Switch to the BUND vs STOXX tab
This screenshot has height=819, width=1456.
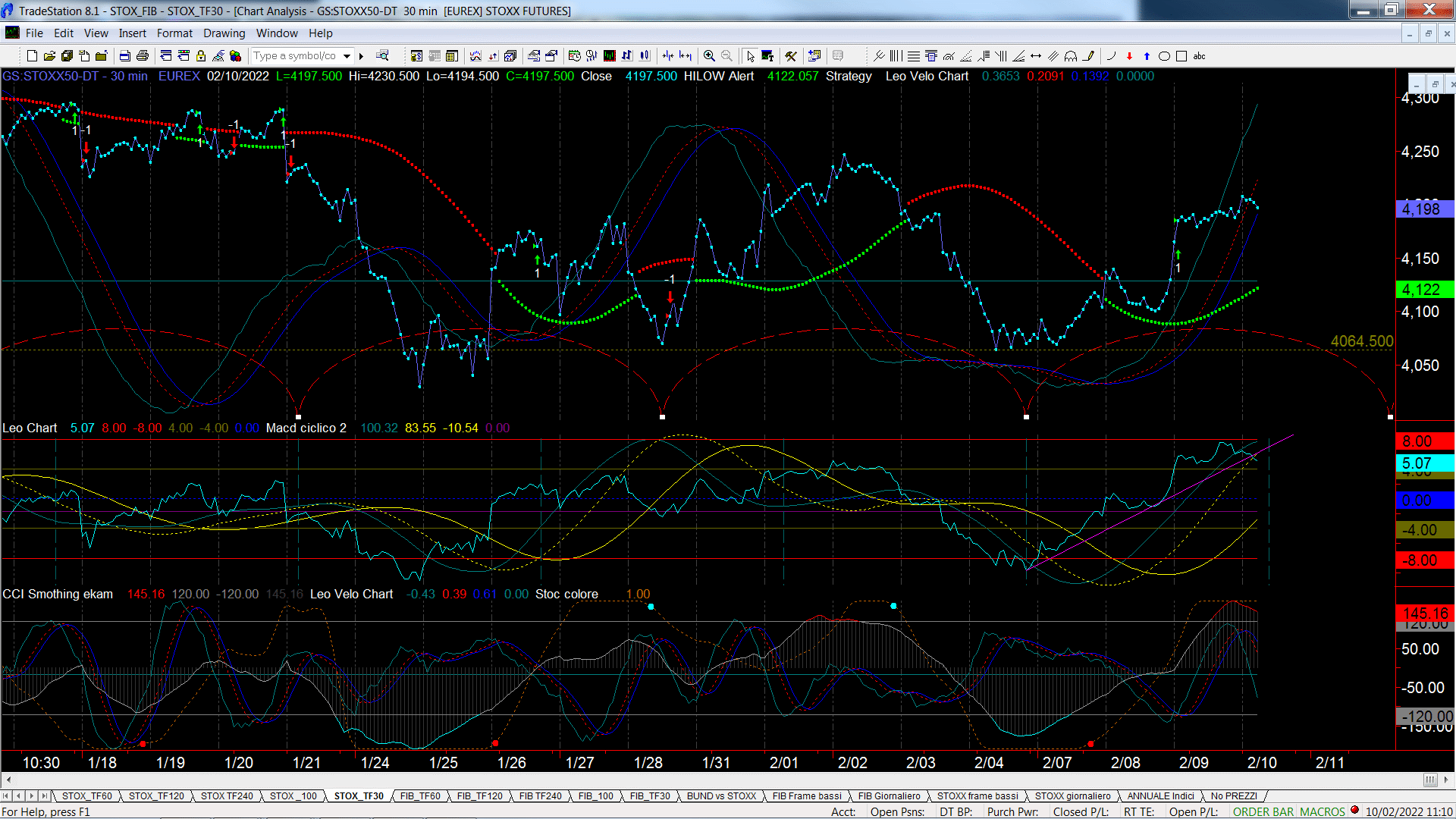pyautogui.click(x=721, y=795)
